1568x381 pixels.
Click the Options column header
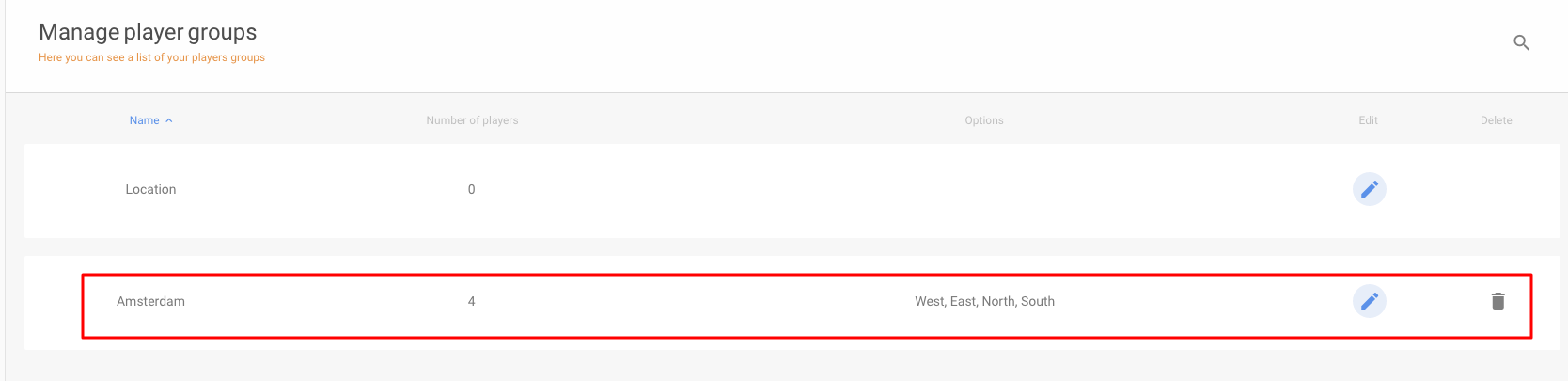tap(984, 120)
